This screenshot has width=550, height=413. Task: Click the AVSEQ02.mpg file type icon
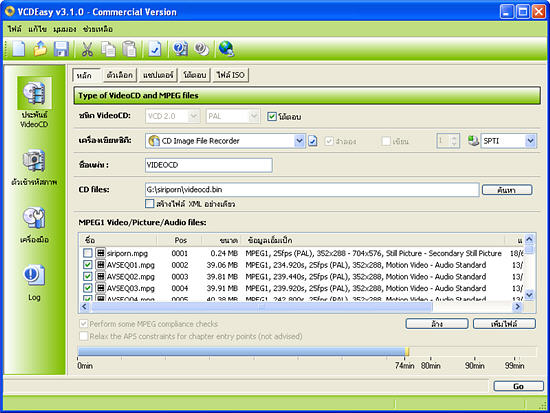pyautogui.click(x=100, y=276)
